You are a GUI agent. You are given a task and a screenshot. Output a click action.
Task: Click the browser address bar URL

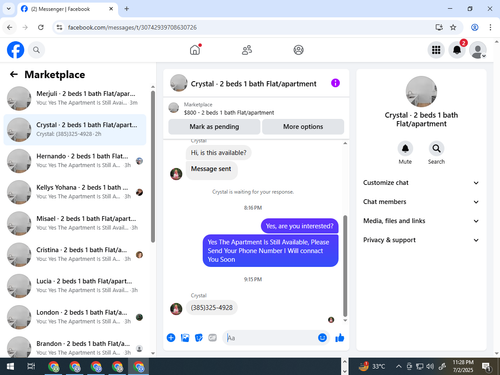[x=132, y=27]
